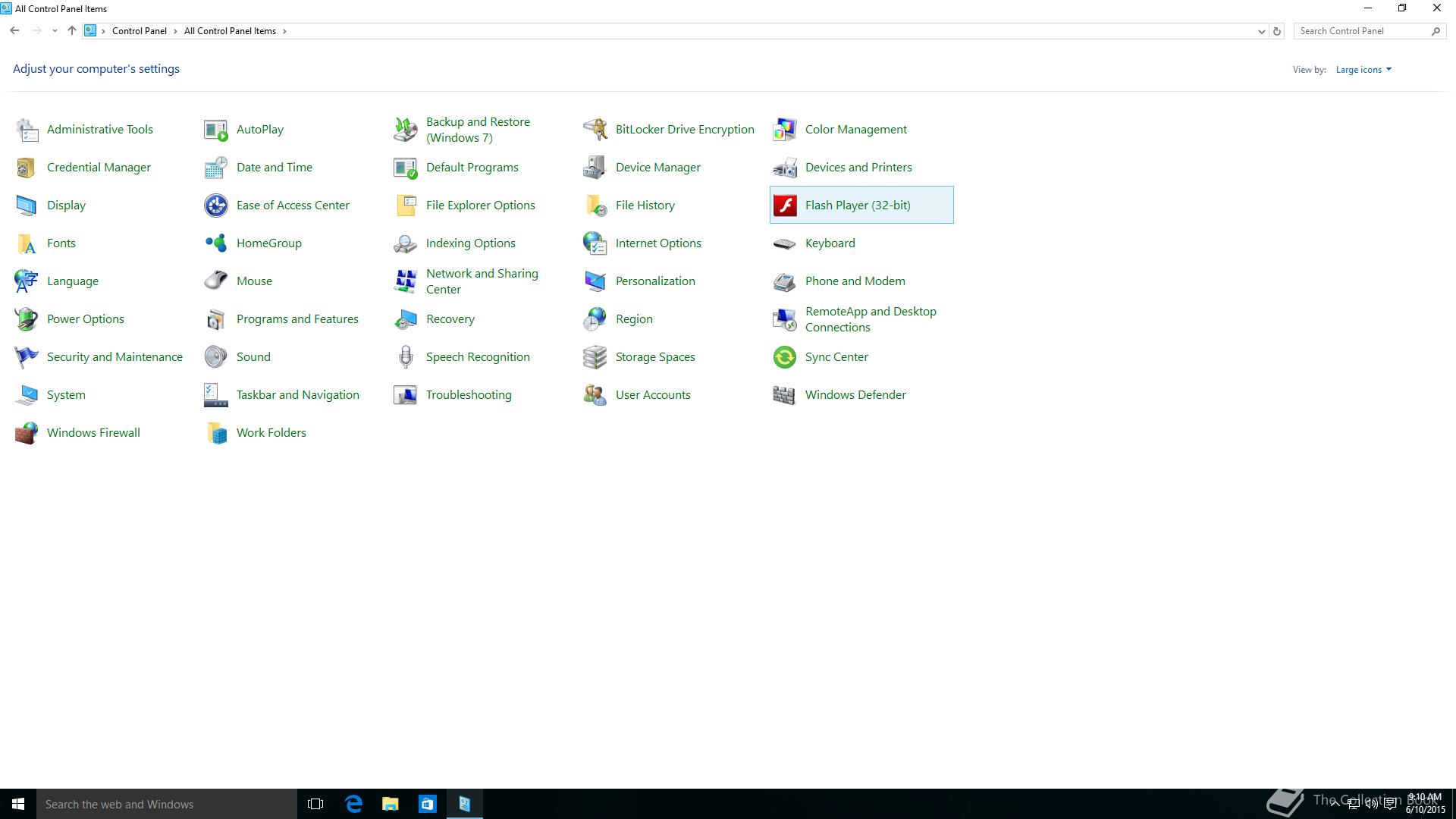Screen dimensions: 1456x819
Task: Open RemoteApp and Desktop Connections icon
Action: pyautogui.click(x=785, y=319)
